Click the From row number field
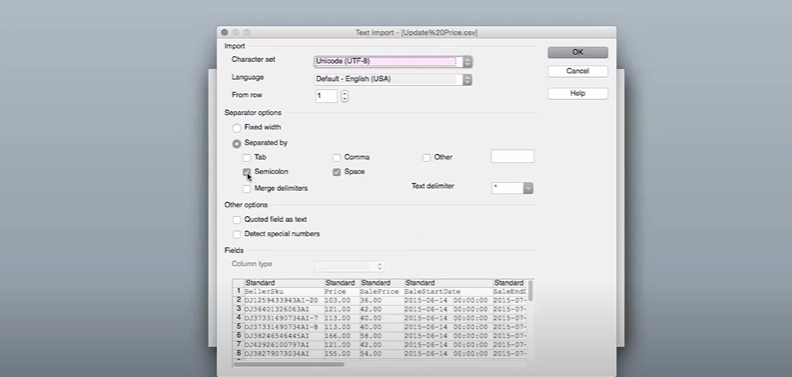This screenshot has width=792, height=377. (326, 96)
